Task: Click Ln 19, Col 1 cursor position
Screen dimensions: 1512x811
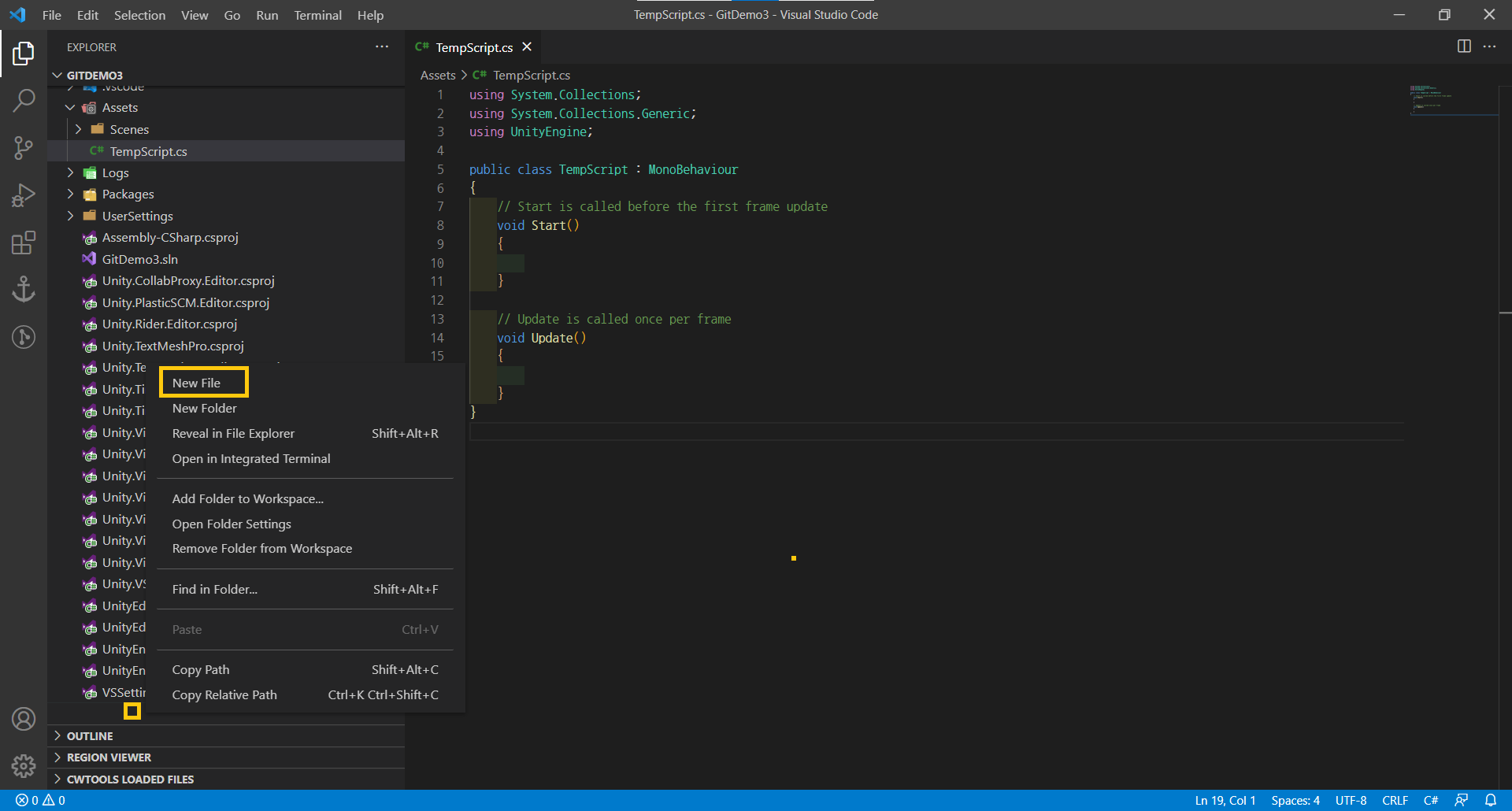Action: pyautogui.click(x=1225, y=800)
